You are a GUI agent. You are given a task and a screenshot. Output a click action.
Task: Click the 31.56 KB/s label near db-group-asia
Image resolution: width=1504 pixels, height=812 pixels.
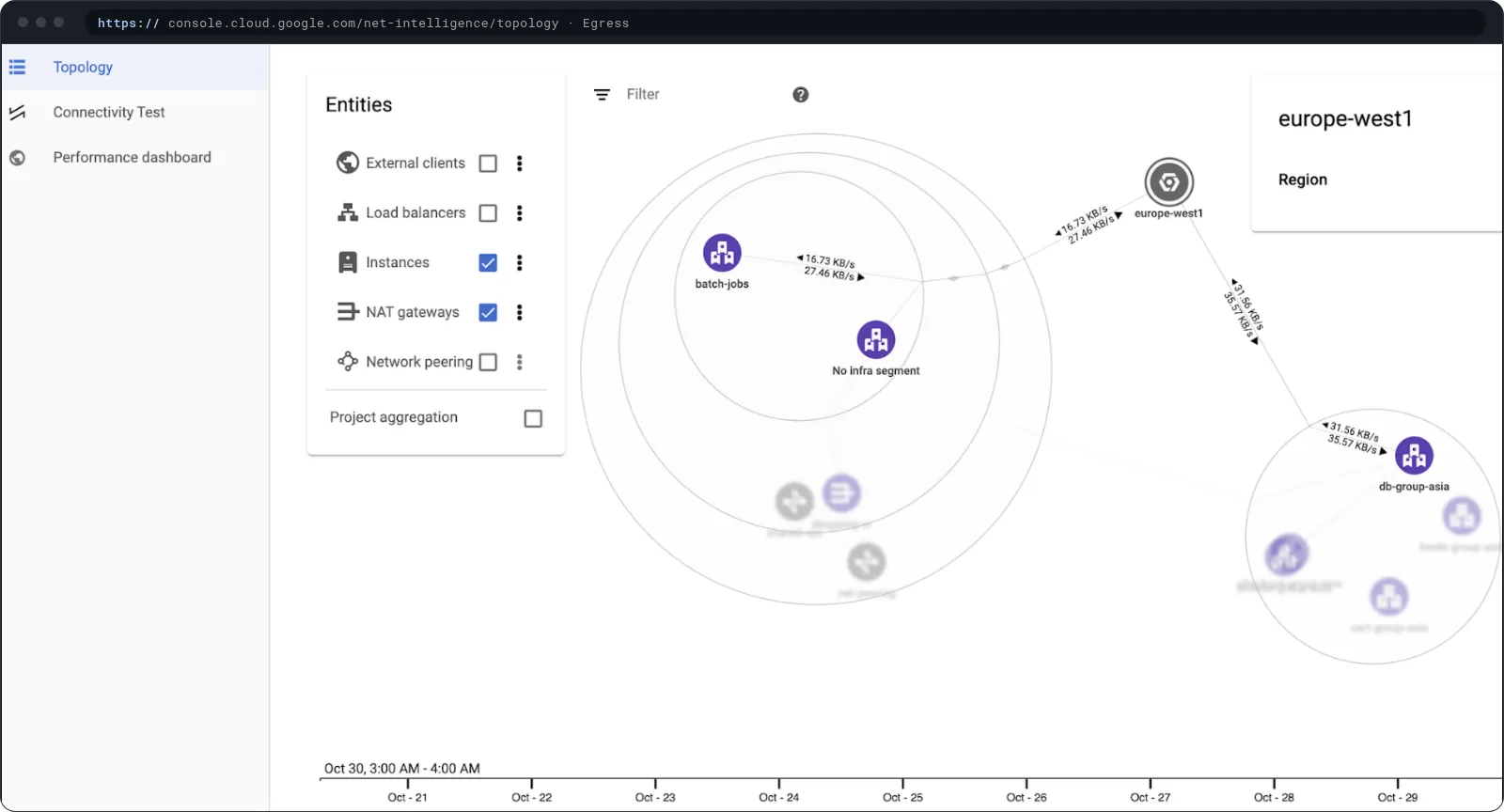[x=1351, y=431]
